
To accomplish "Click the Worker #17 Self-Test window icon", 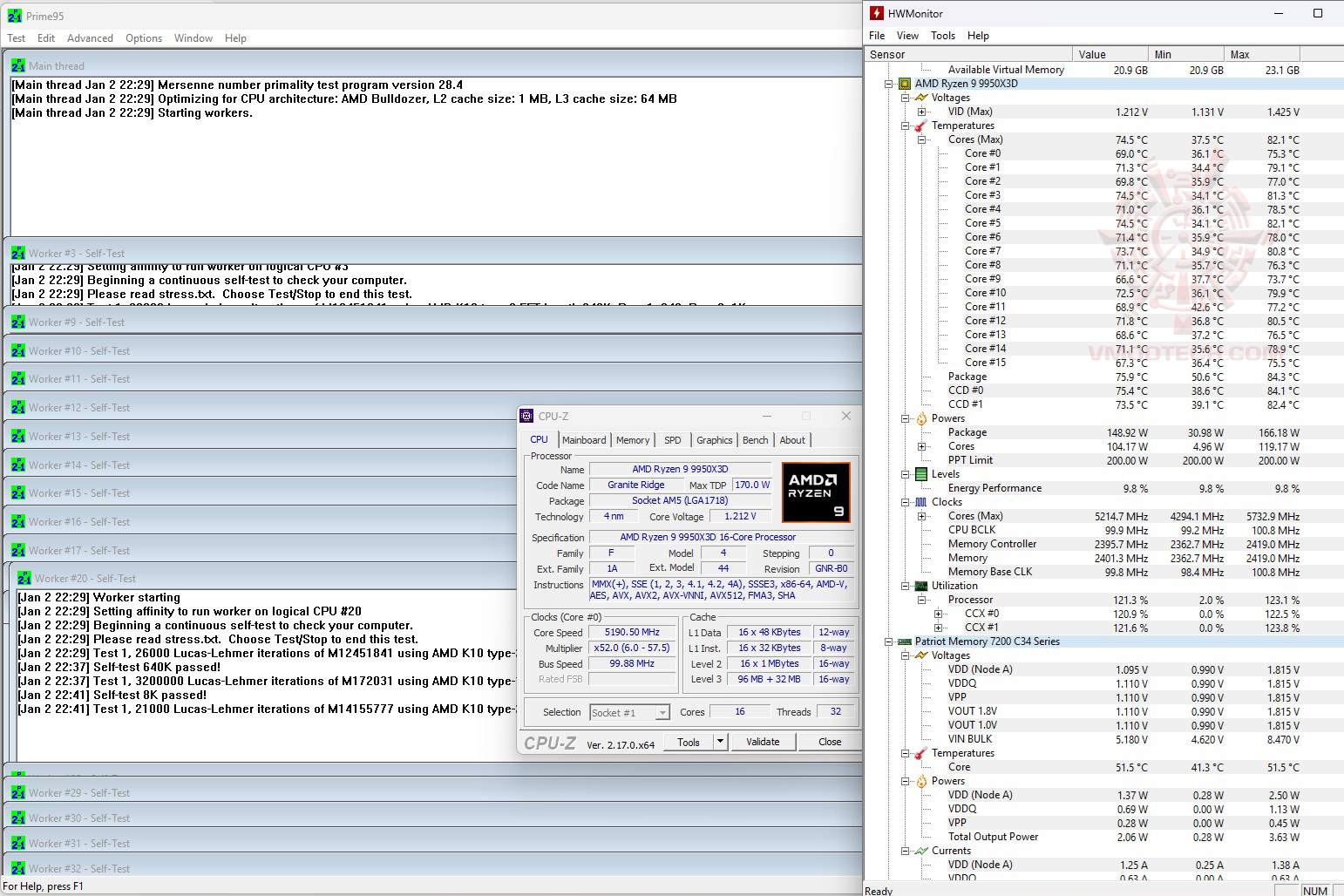I will pos(18,550).
